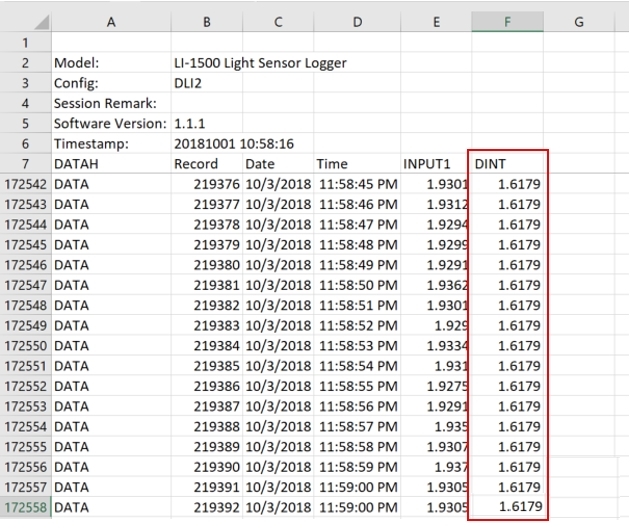The height and width of the screenshot is (530, 630).
Task: Select column E header
Action: [436, 22]
